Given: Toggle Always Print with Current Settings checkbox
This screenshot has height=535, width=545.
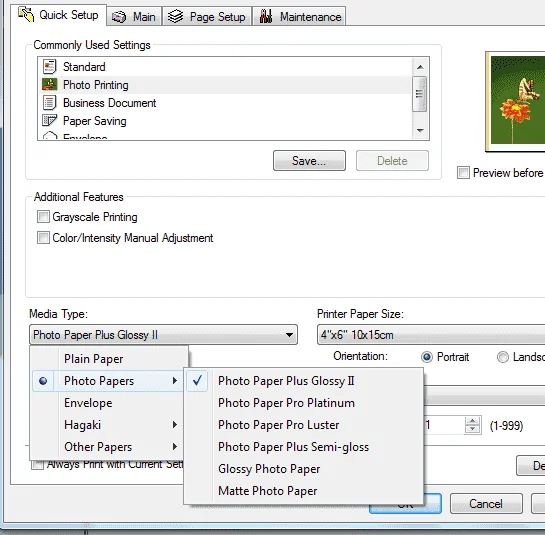Looking at the screenshot, I should (x=37, y=465).
